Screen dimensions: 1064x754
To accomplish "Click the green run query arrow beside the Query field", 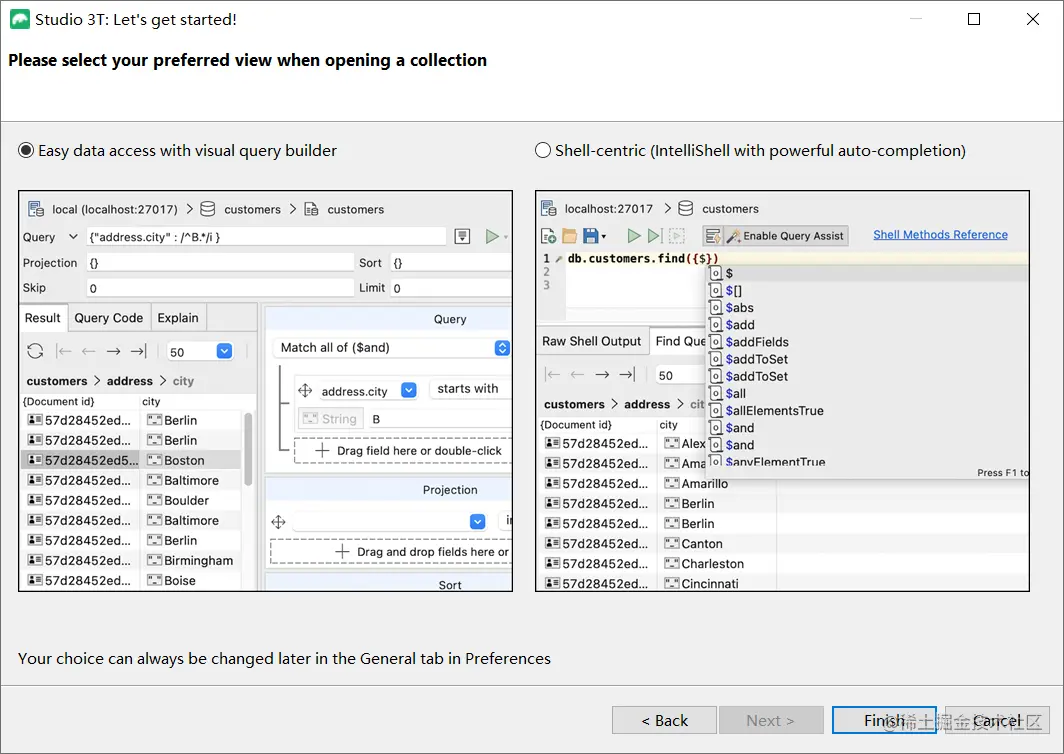I will coord(491,237).
